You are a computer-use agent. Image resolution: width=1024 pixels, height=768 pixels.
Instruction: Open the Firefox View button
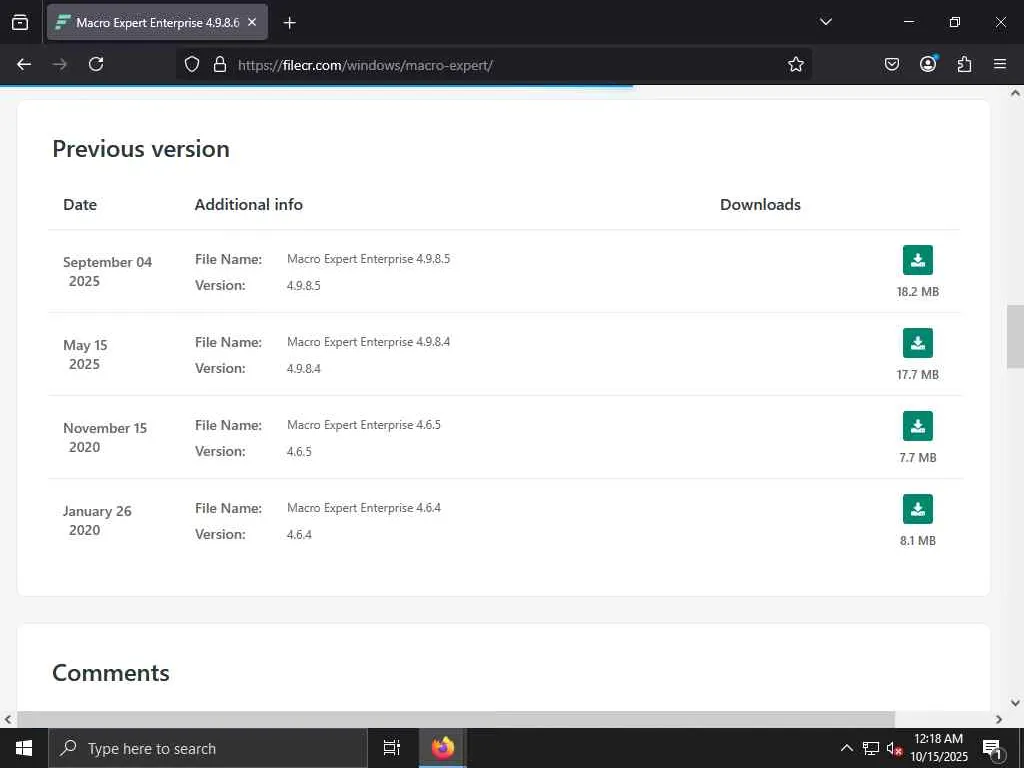tap(20, 22)
